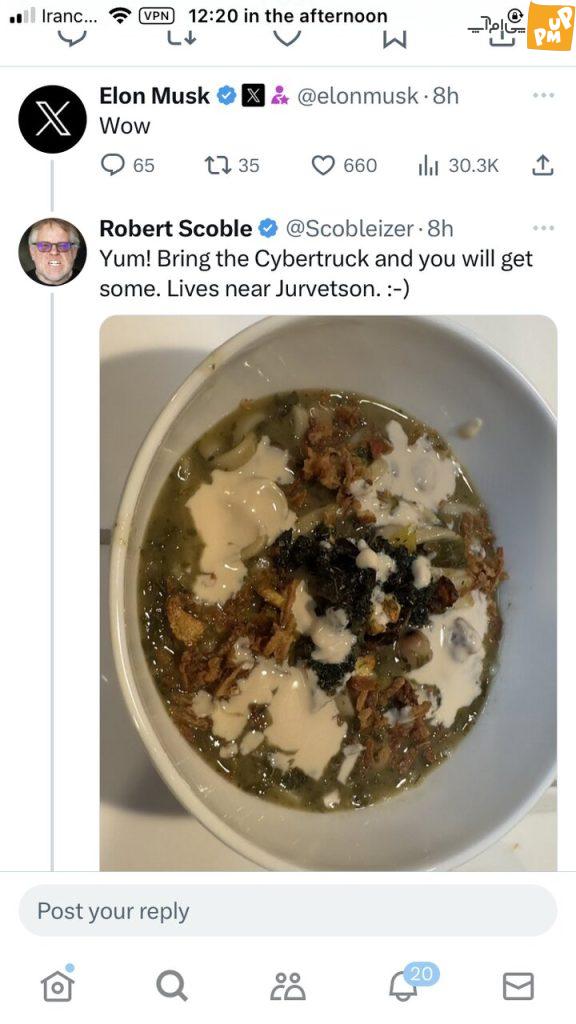Image resolution: width=576 pixels, height=1024 pixels.
Task: Open Elon Musk's X profile avatar
Action: (x=52, y=119)
